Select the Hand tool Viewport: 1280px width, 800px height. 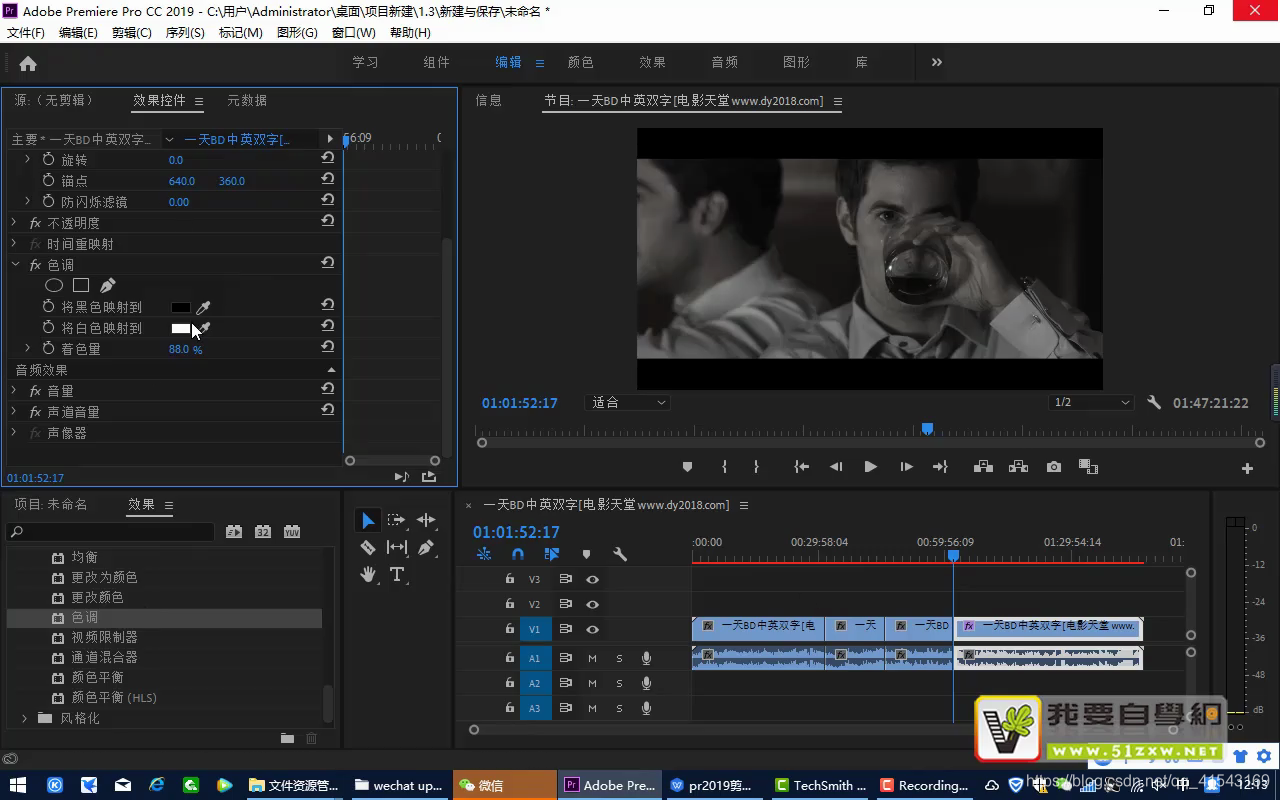[368, 574]
